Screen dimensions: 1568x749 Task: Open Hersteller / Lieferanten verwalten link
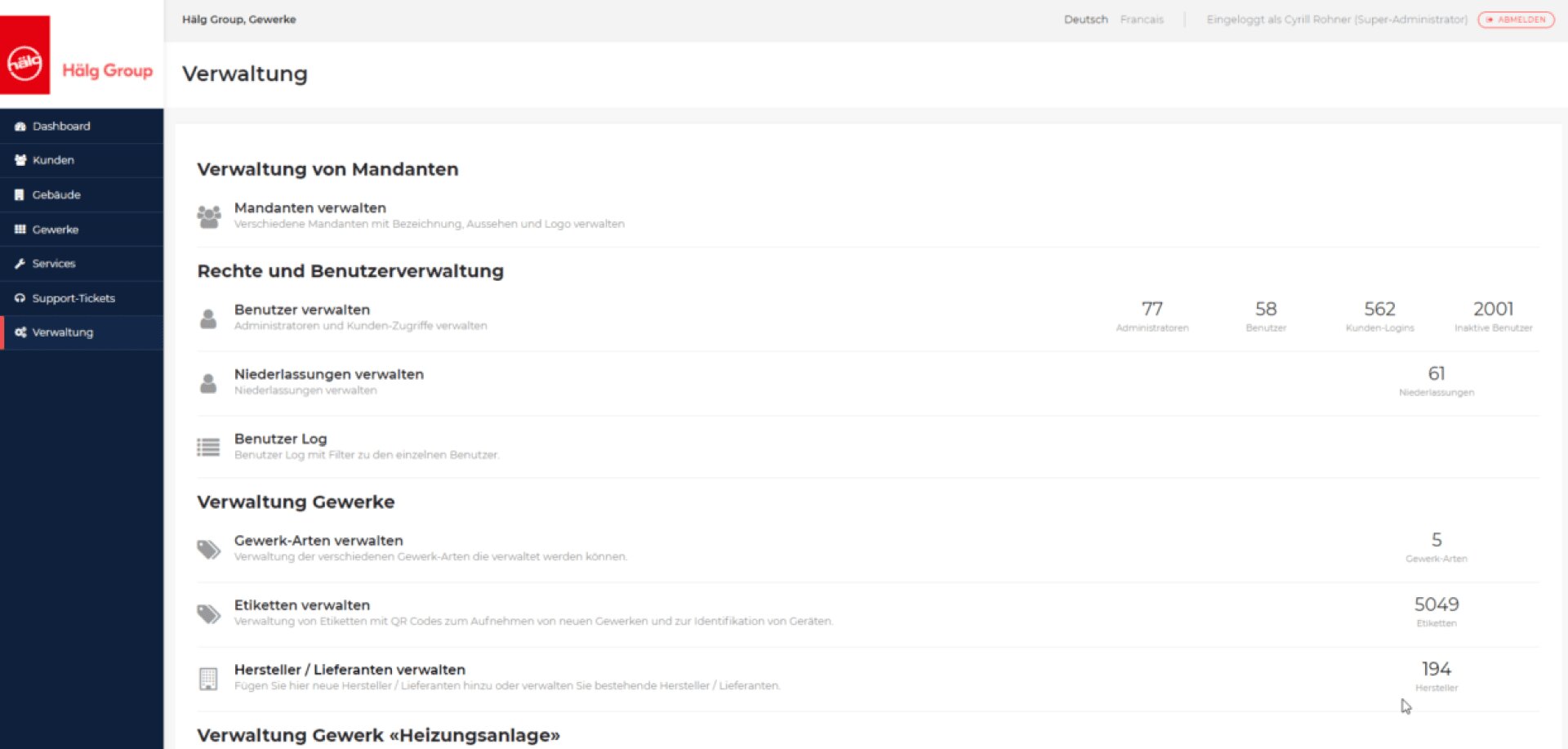coord(350,670)
